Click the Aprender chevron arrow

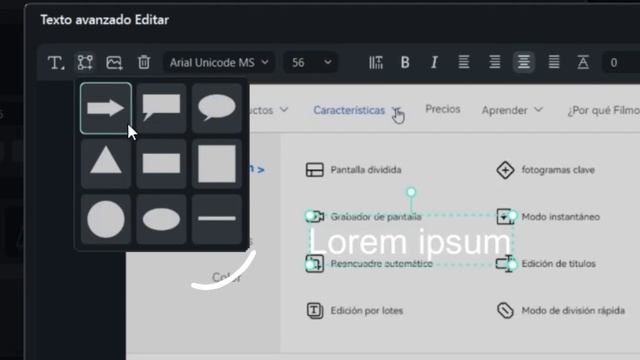click(538, 110)
